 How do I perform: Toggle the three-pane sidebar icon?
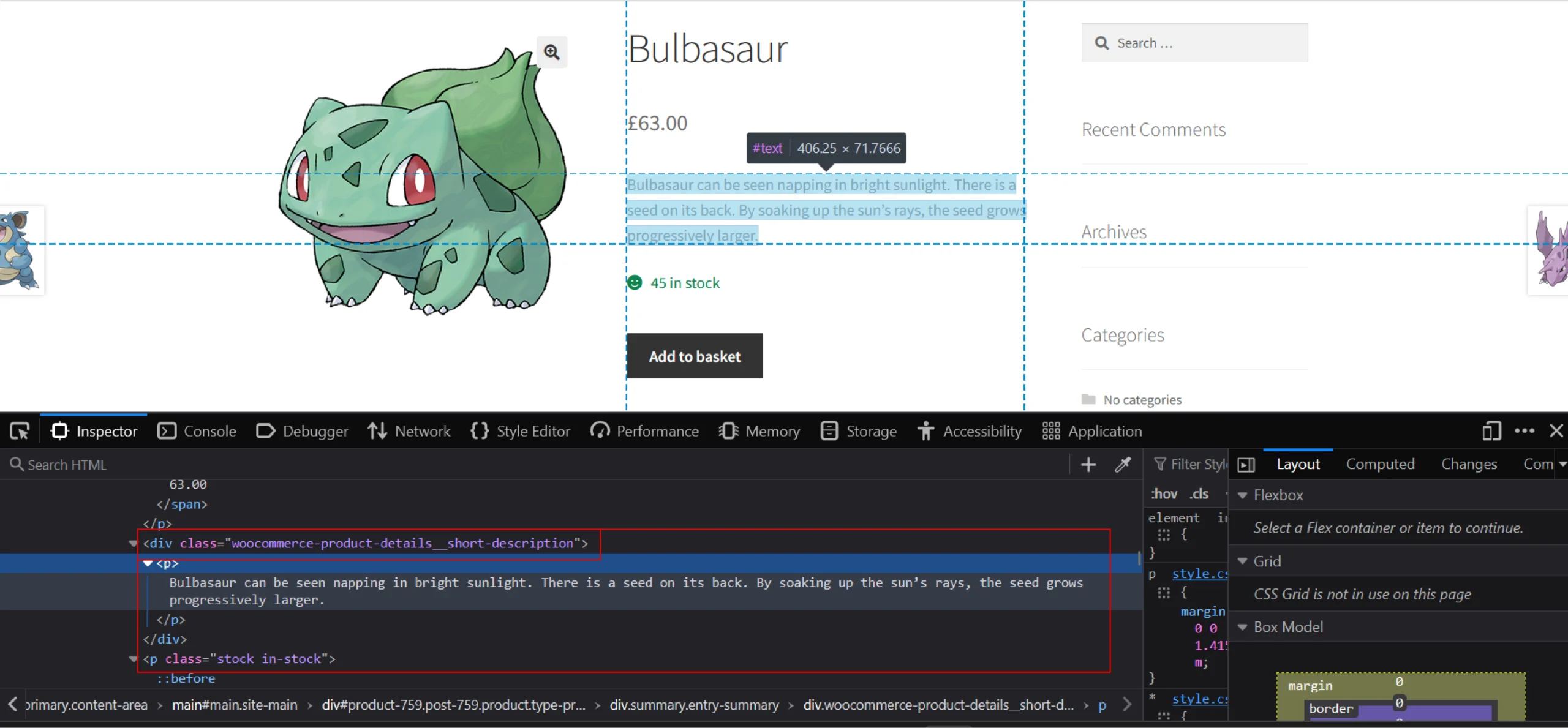1246,465
